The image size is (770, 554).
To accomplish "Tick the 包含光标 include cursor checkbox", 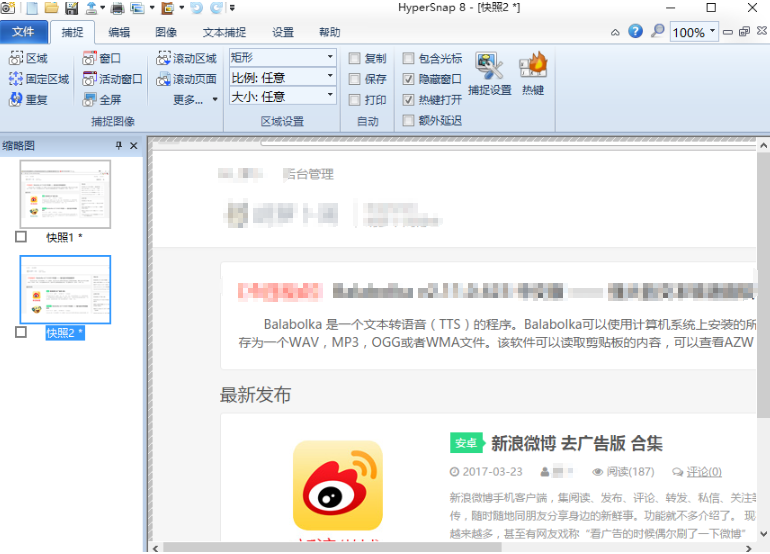I will click(408, 59).
